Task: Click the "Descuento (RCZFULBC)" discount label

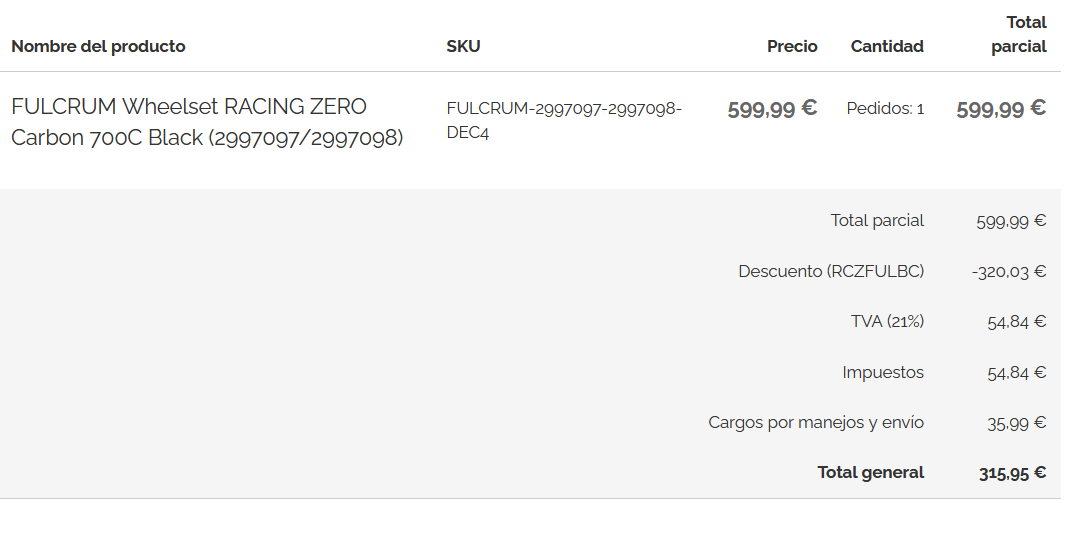Action: click(x=831, y=271)
